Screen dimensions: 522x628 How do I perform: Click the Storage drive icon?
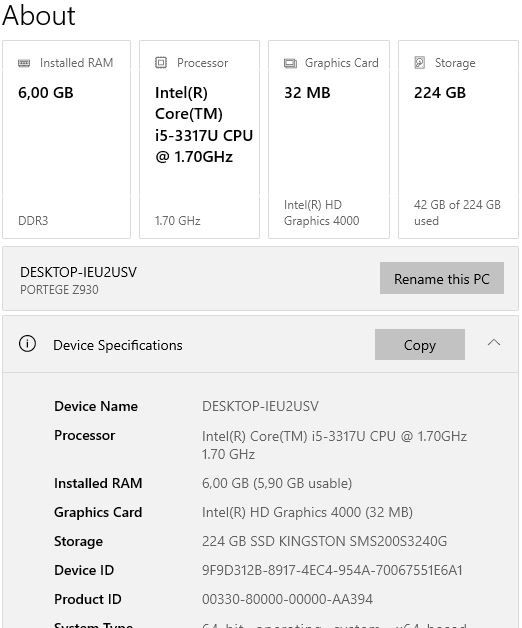pyautogui.click(x=419, y=62)
